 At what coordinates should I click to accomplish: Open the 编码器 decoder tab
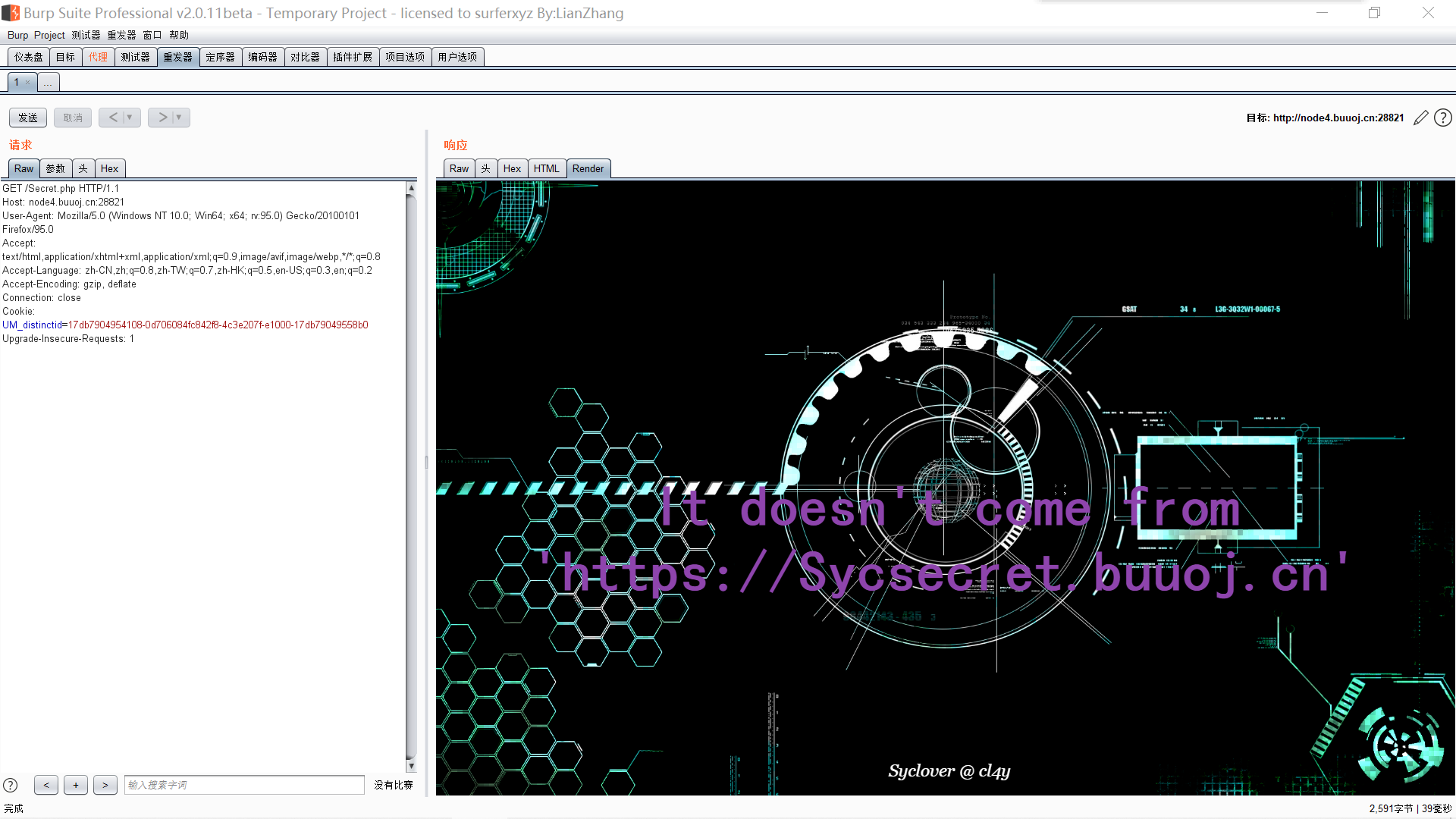[x=263, y=57]
